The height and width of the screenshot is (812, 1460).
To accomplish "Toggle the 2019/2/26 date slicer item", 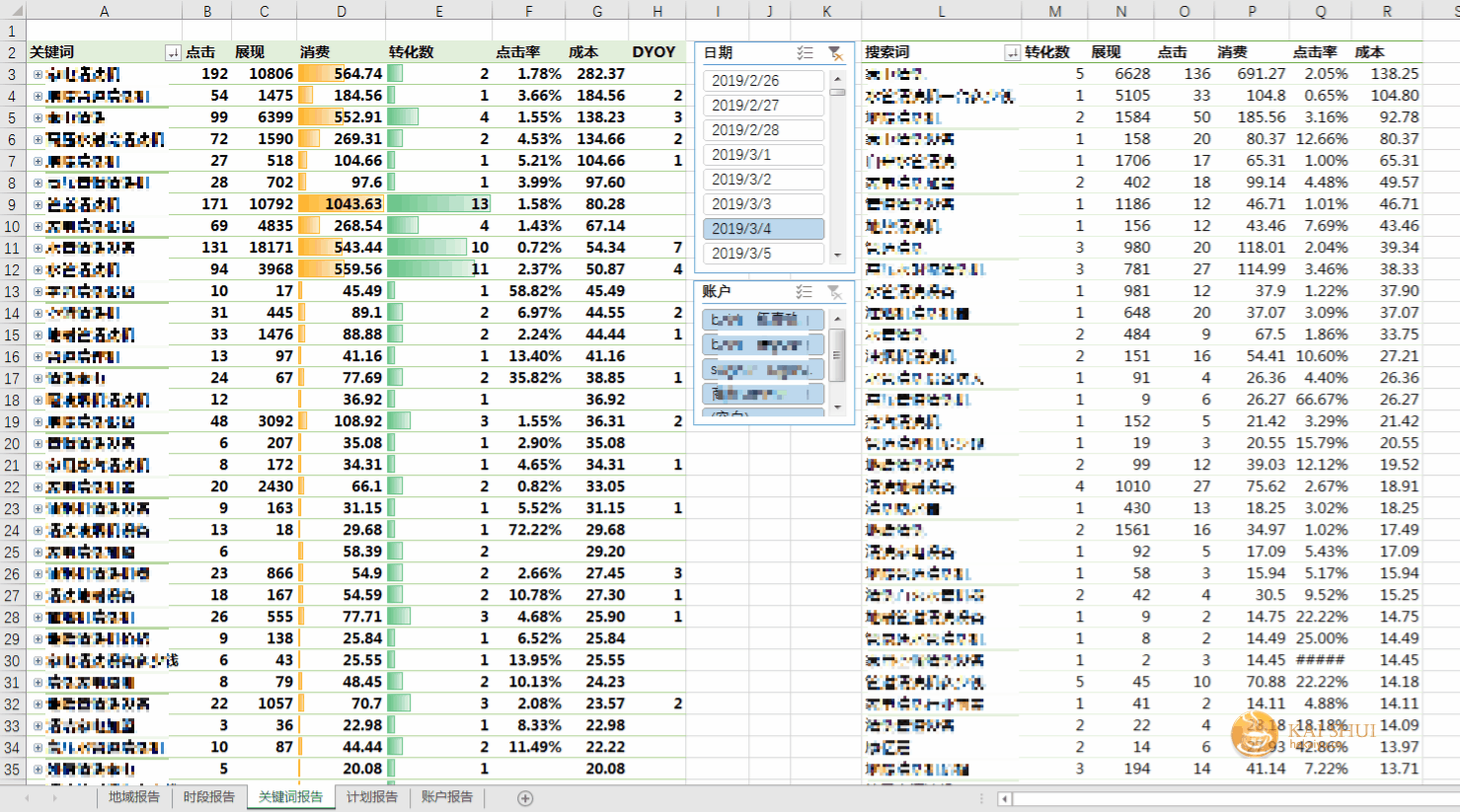I will [x=763, y=81].
